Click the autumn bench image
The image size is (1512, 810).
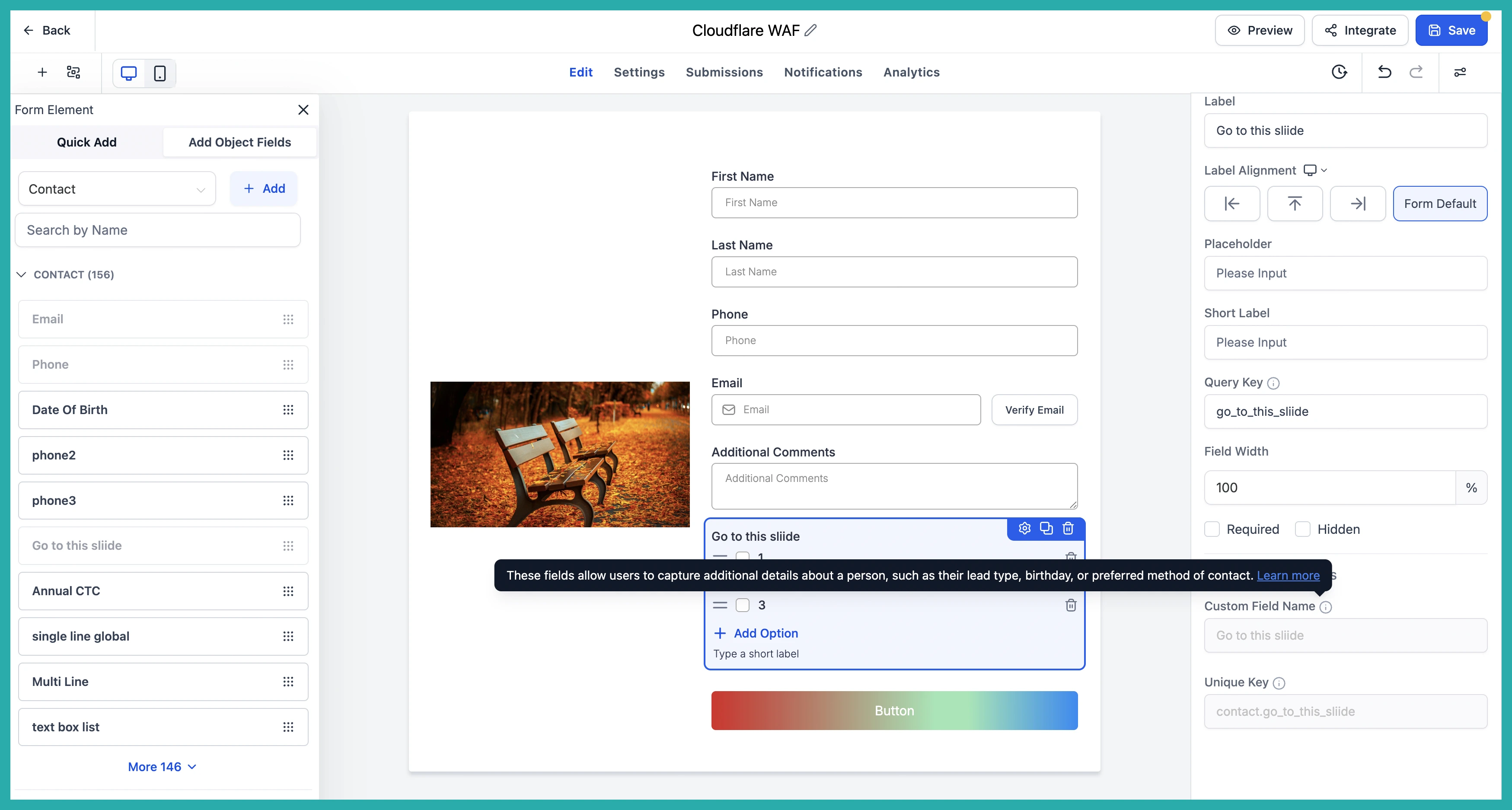559,454
